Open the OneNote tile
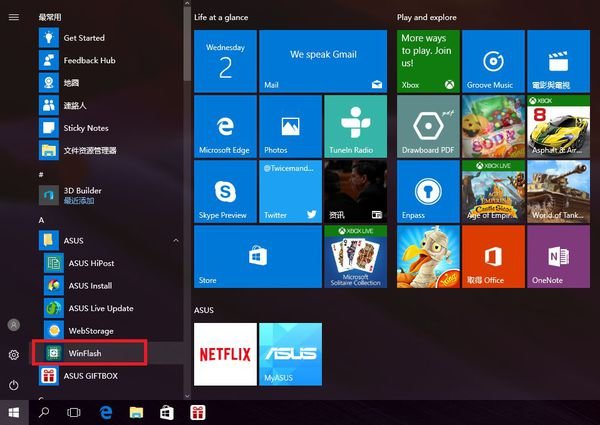 558,256
